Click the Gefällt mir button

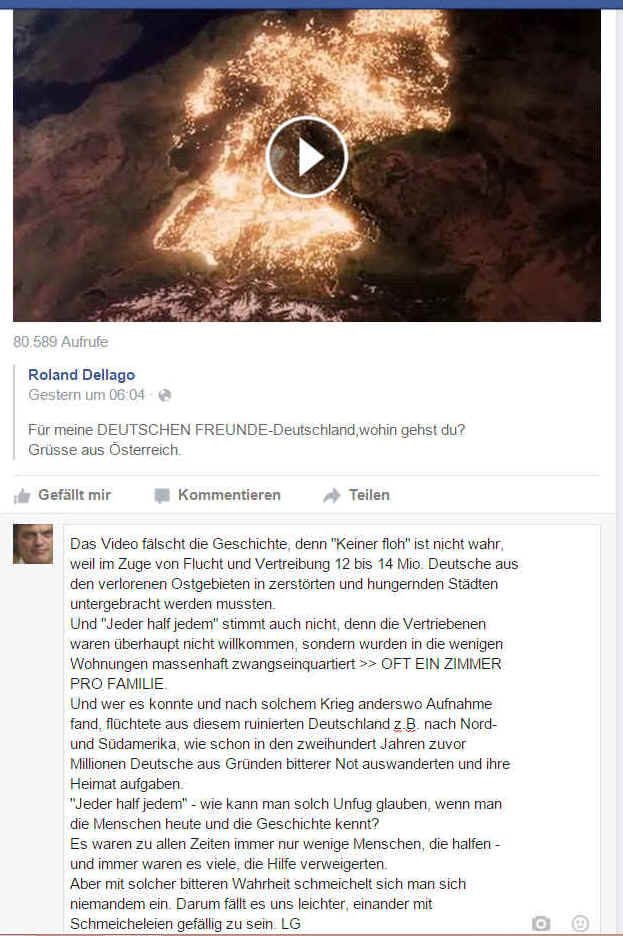pos(63,495)
